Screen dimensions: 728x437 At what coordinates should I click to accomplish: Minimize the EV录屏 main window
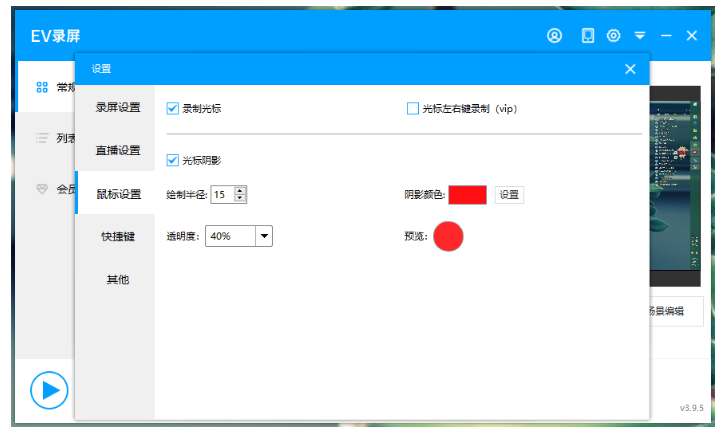click(666, 36)
